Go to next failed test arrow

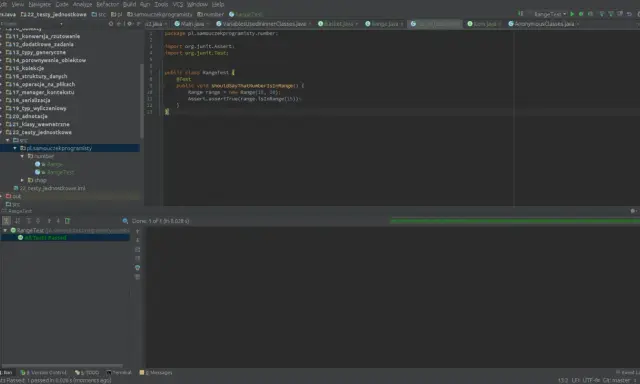(x=58, y=221)
